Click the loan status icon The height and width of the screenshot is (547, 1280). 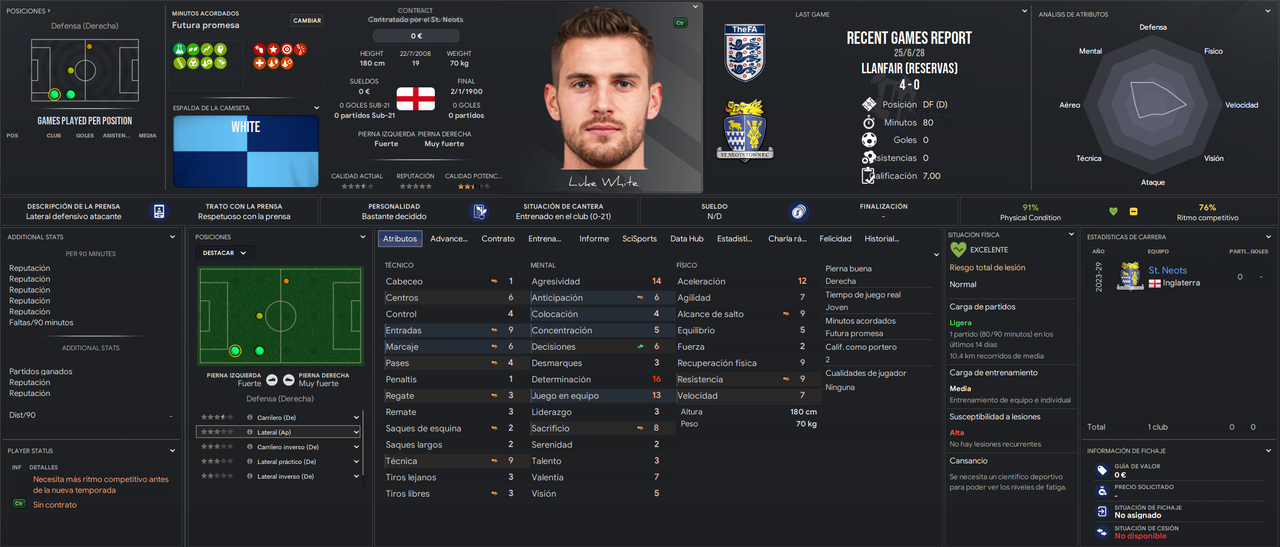click(x=1102, y=531)
